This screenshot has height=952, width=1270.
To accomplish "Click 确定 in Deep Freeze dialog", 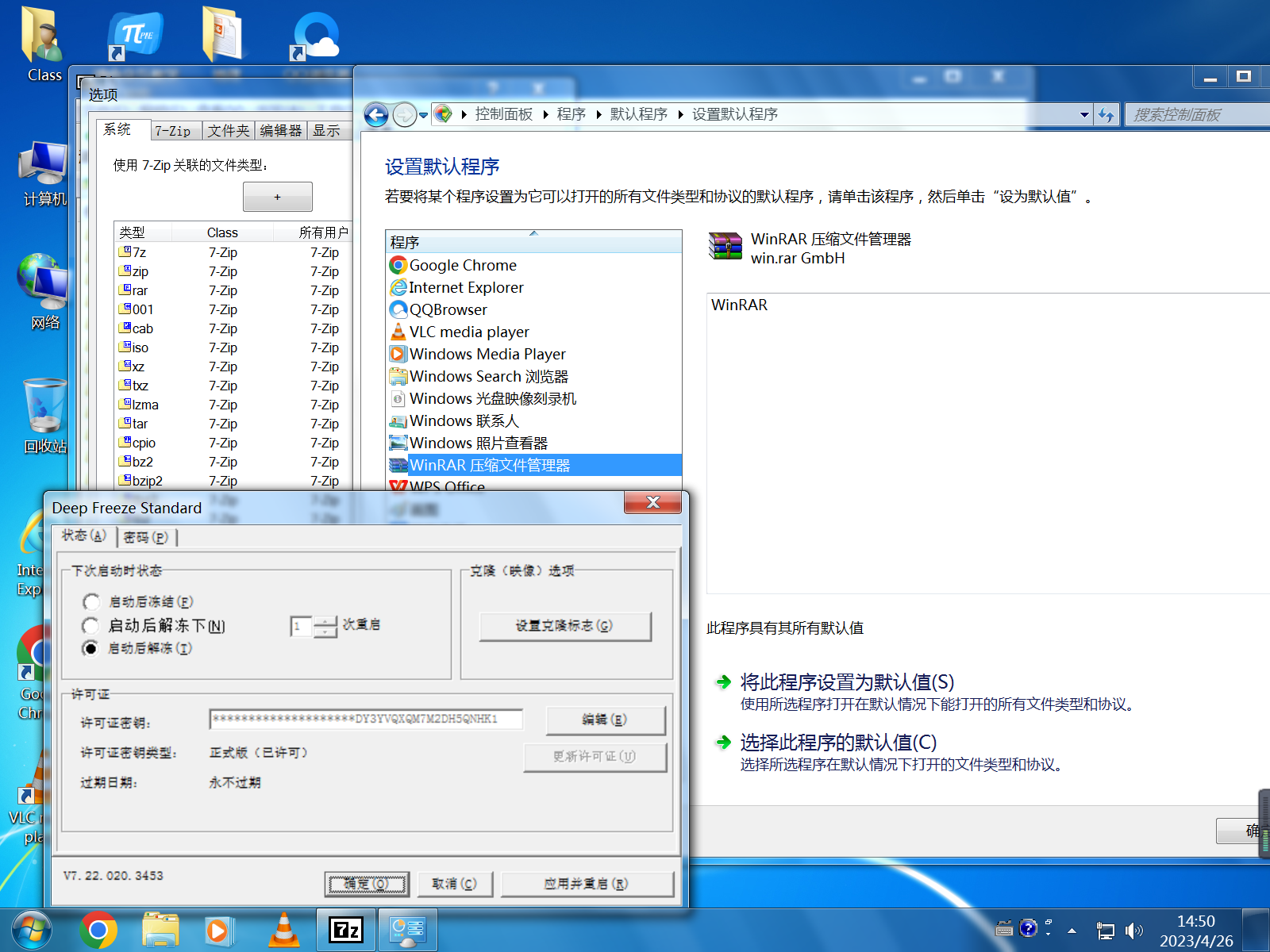I will tap(367, 884).
